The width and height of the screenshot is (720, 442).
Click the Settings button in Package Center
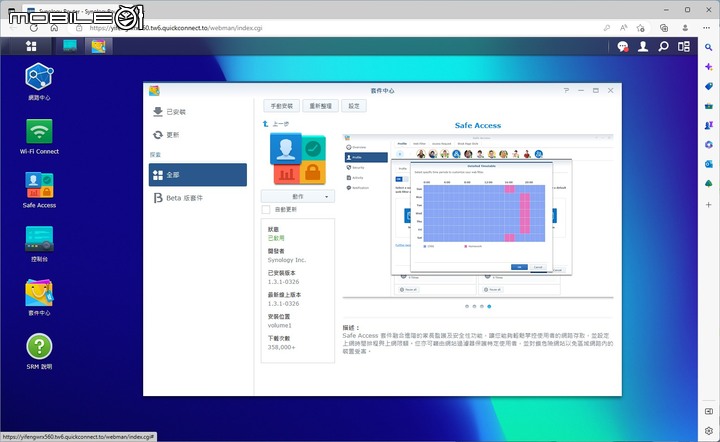[x=354, y=106]
